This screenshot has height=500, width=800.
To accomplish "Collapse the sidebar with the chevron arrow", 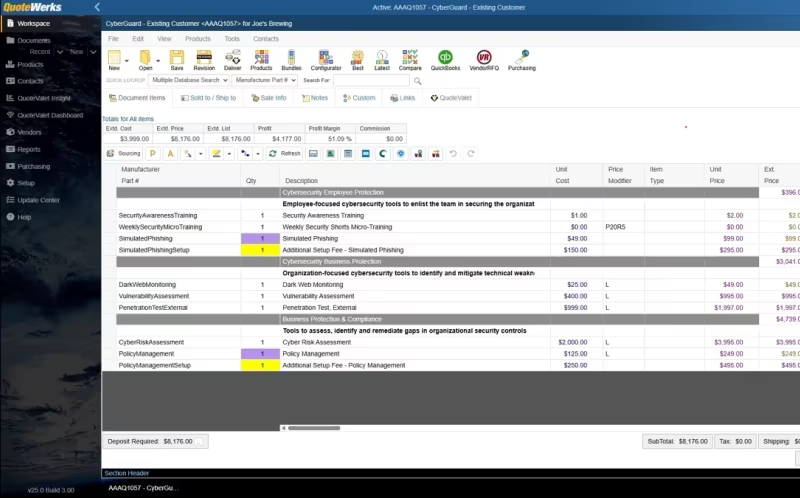I will [x=97, y=7].
